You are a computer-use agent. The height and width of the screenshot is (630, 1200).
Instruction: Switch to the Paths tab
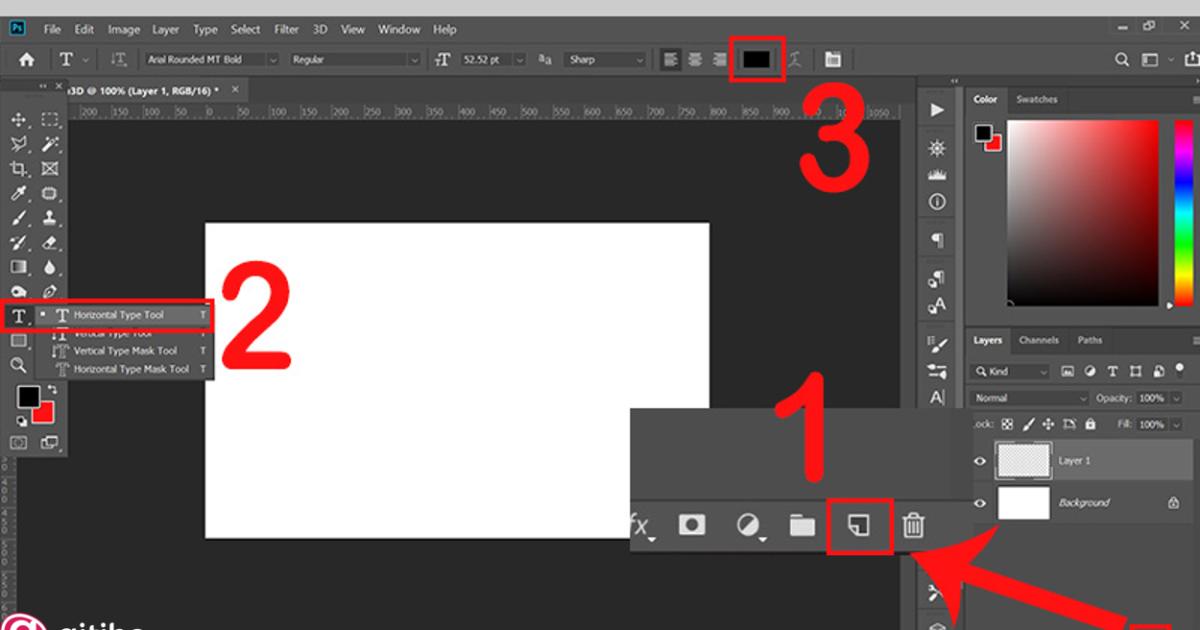[1090, 340]
